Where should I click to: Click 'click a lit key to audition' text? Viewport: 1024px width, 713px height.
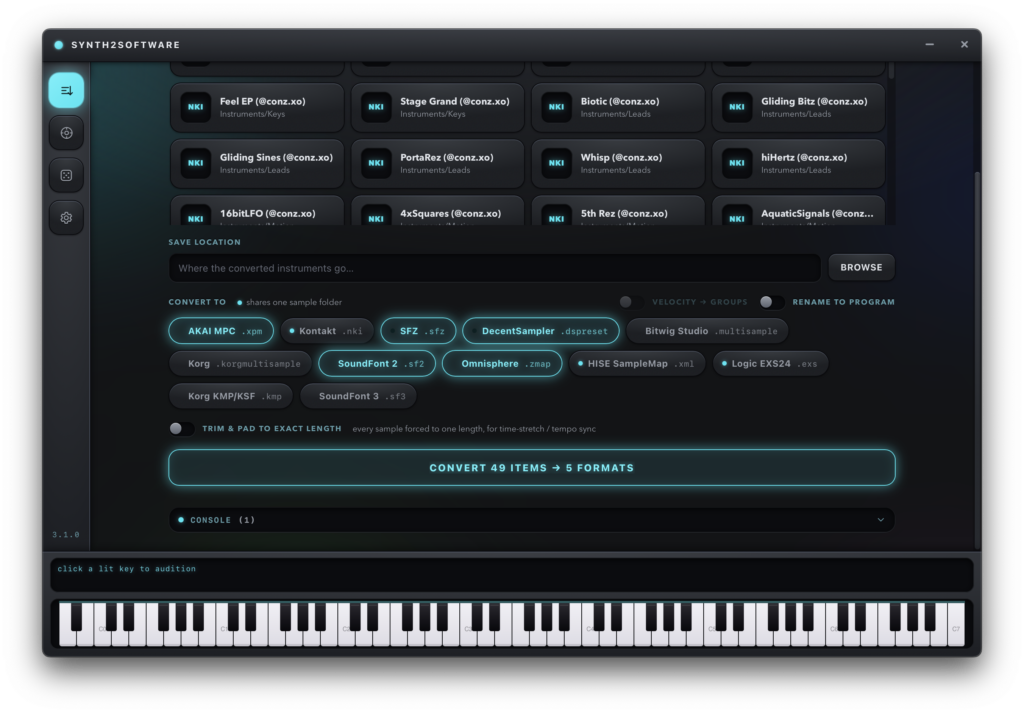point(126,569)
